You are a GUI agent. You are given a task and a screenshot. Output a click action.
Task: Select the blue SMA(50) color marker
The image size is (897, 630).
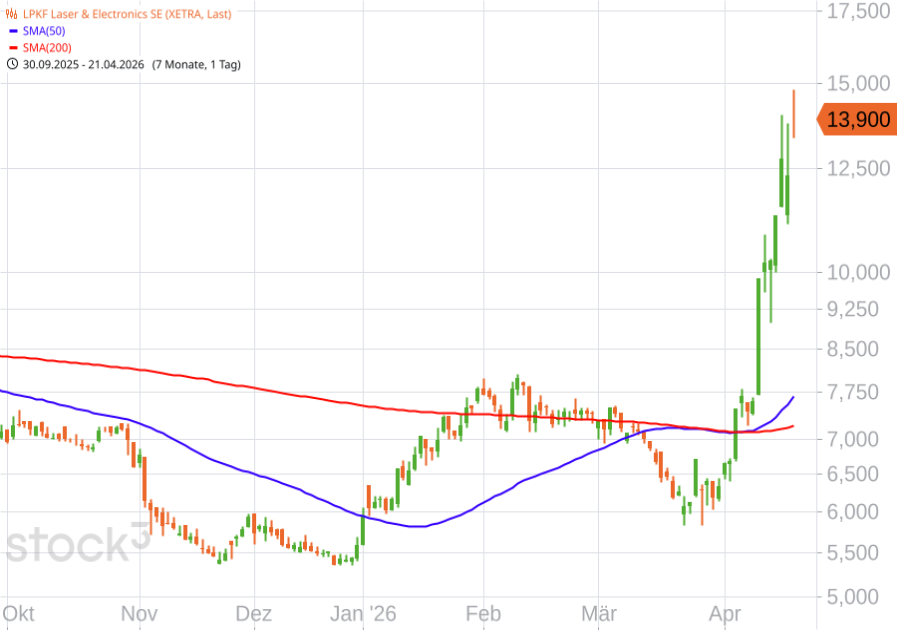point(13,31)
